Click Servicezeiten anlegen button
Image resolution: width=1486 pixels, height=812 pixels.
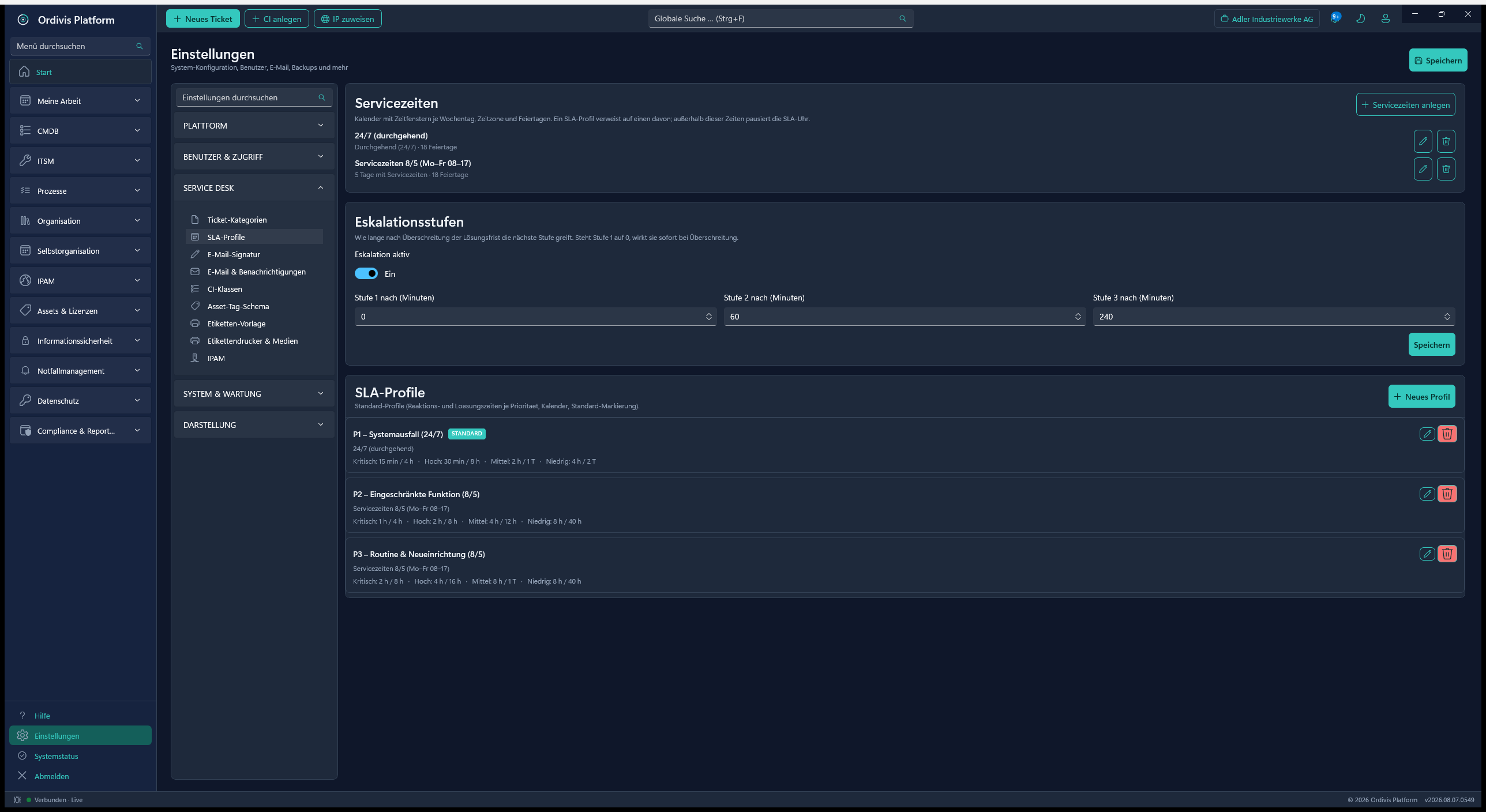pos(1406,105)
